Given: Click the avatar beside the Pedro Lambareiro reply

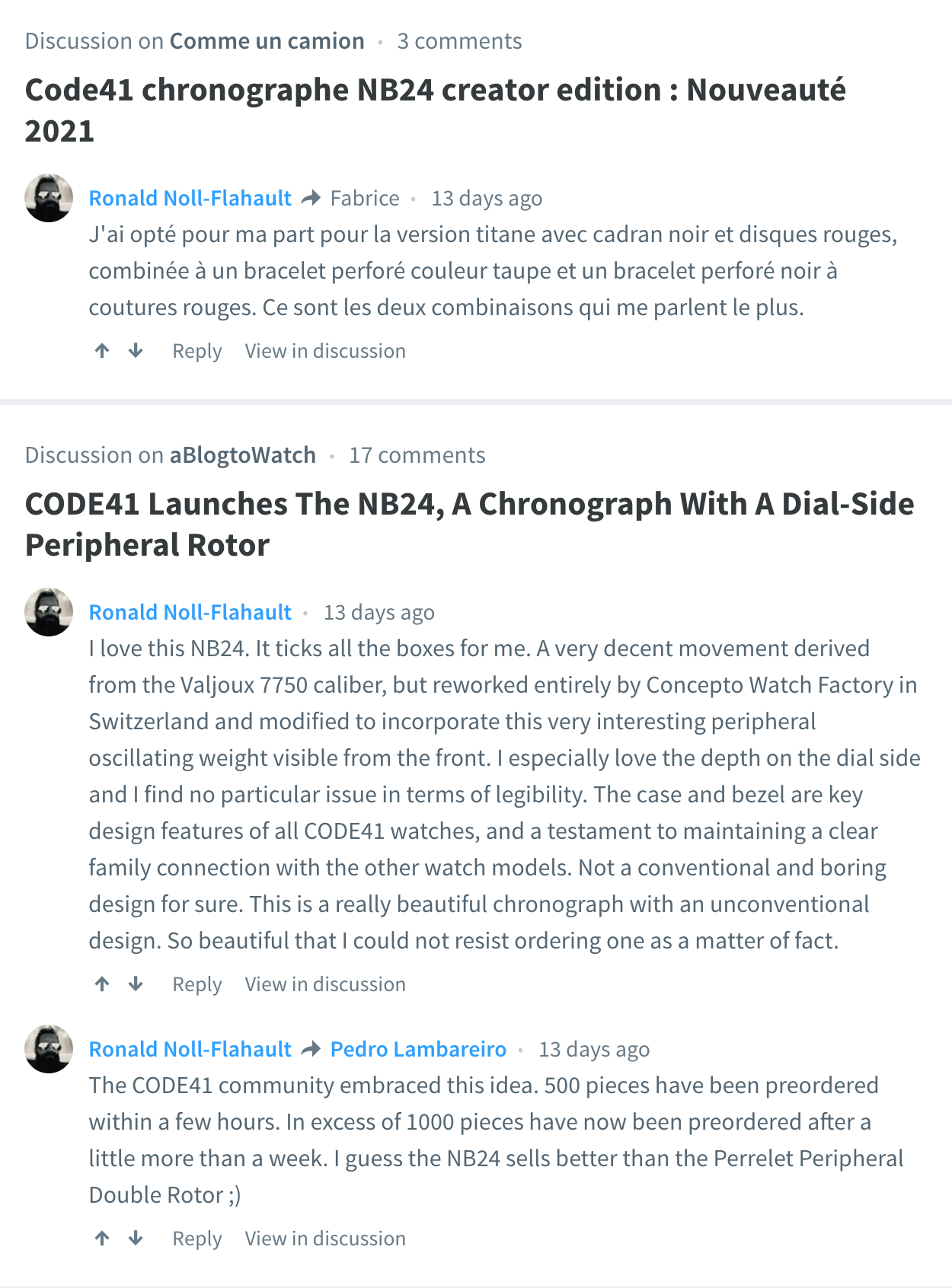Looking at the screenshot, I should tap(49, 1049).
